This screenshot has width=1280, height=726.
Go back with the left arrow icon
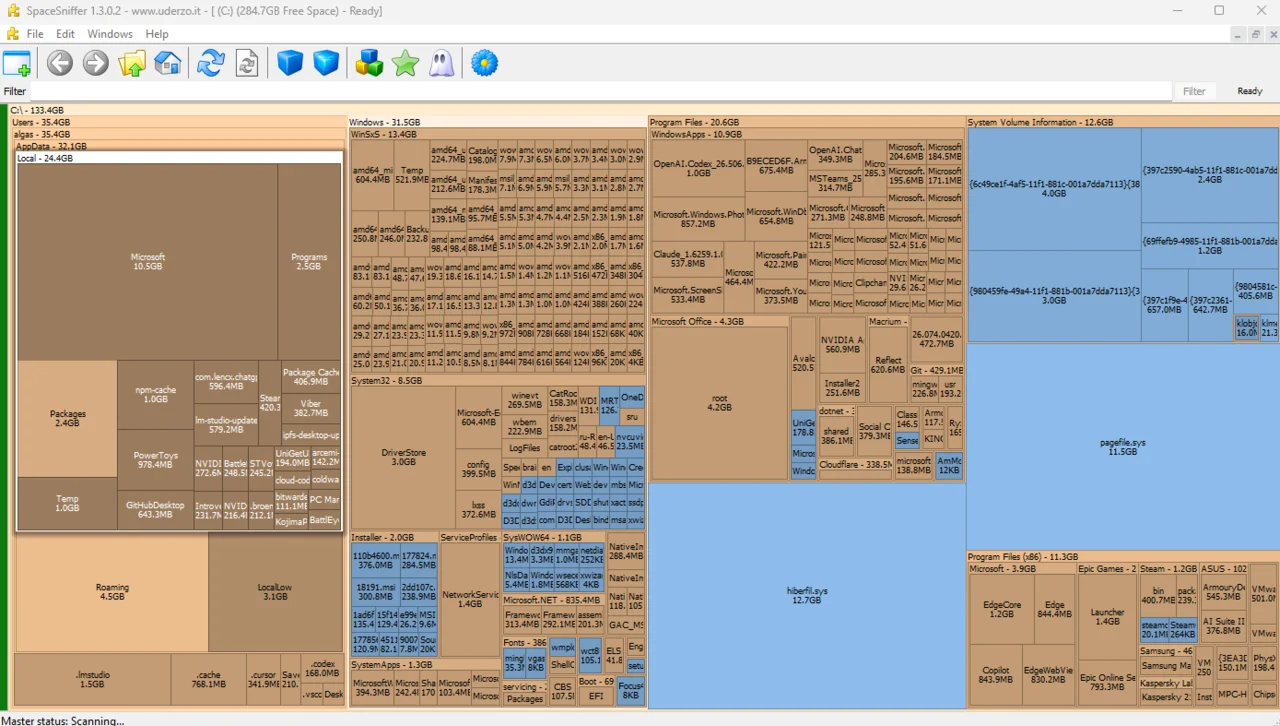pyautogui.click(x=60, y=64)
